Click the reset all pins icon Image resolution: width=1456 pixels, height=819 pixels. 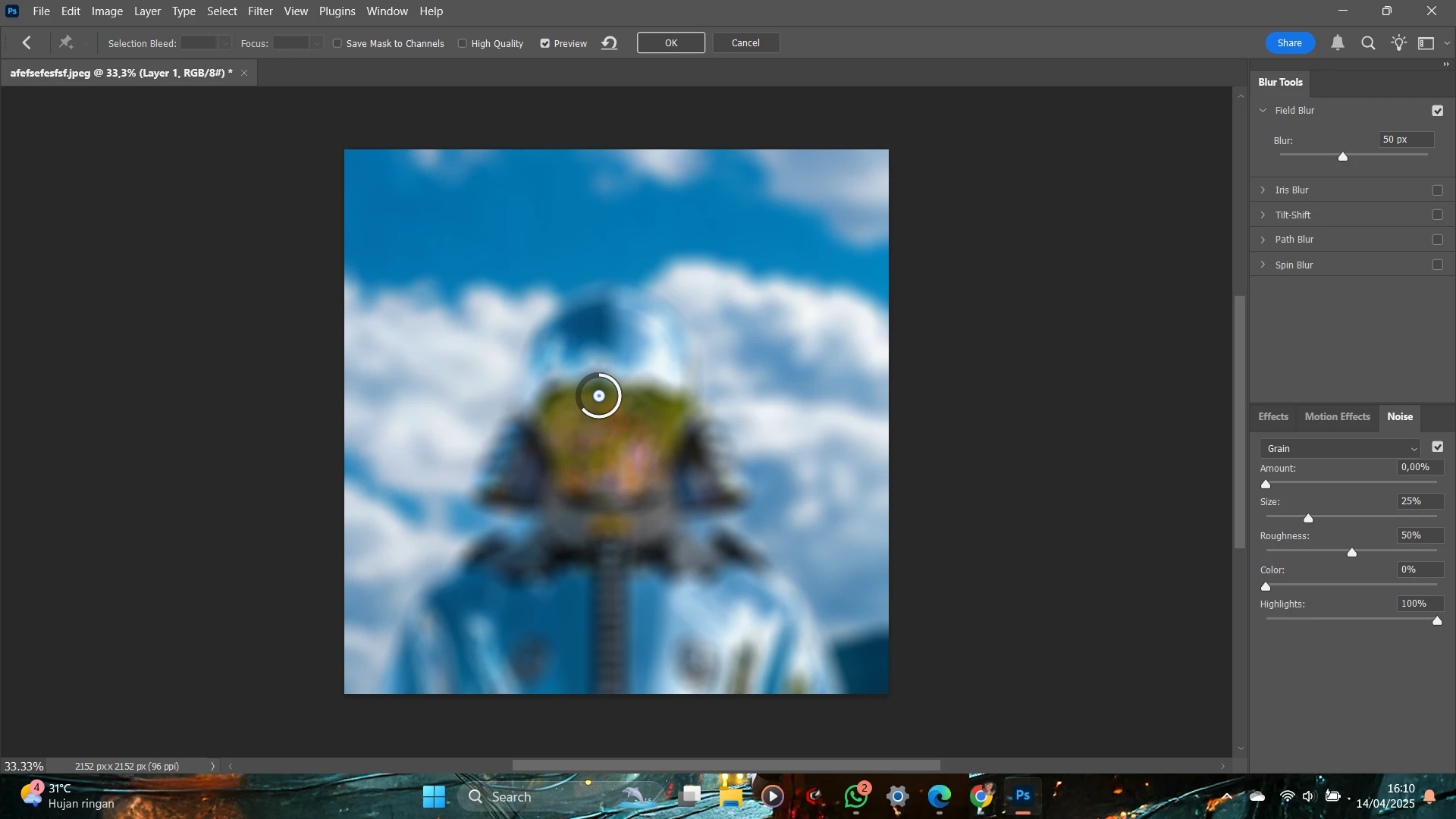pos(610,43)
